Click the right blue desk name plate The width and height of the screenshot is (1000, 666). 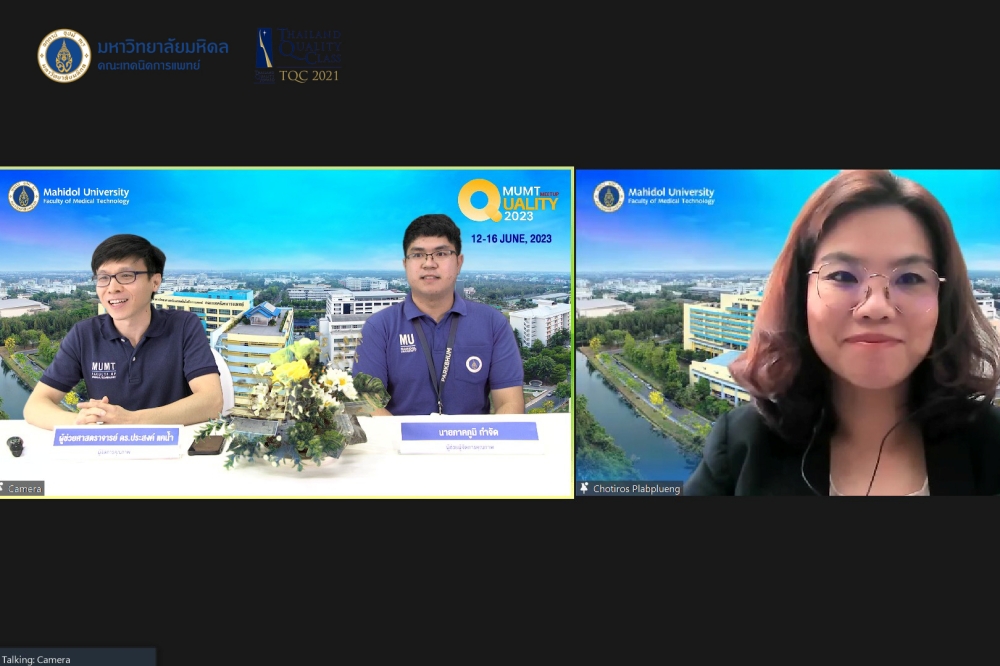point(469,432)
